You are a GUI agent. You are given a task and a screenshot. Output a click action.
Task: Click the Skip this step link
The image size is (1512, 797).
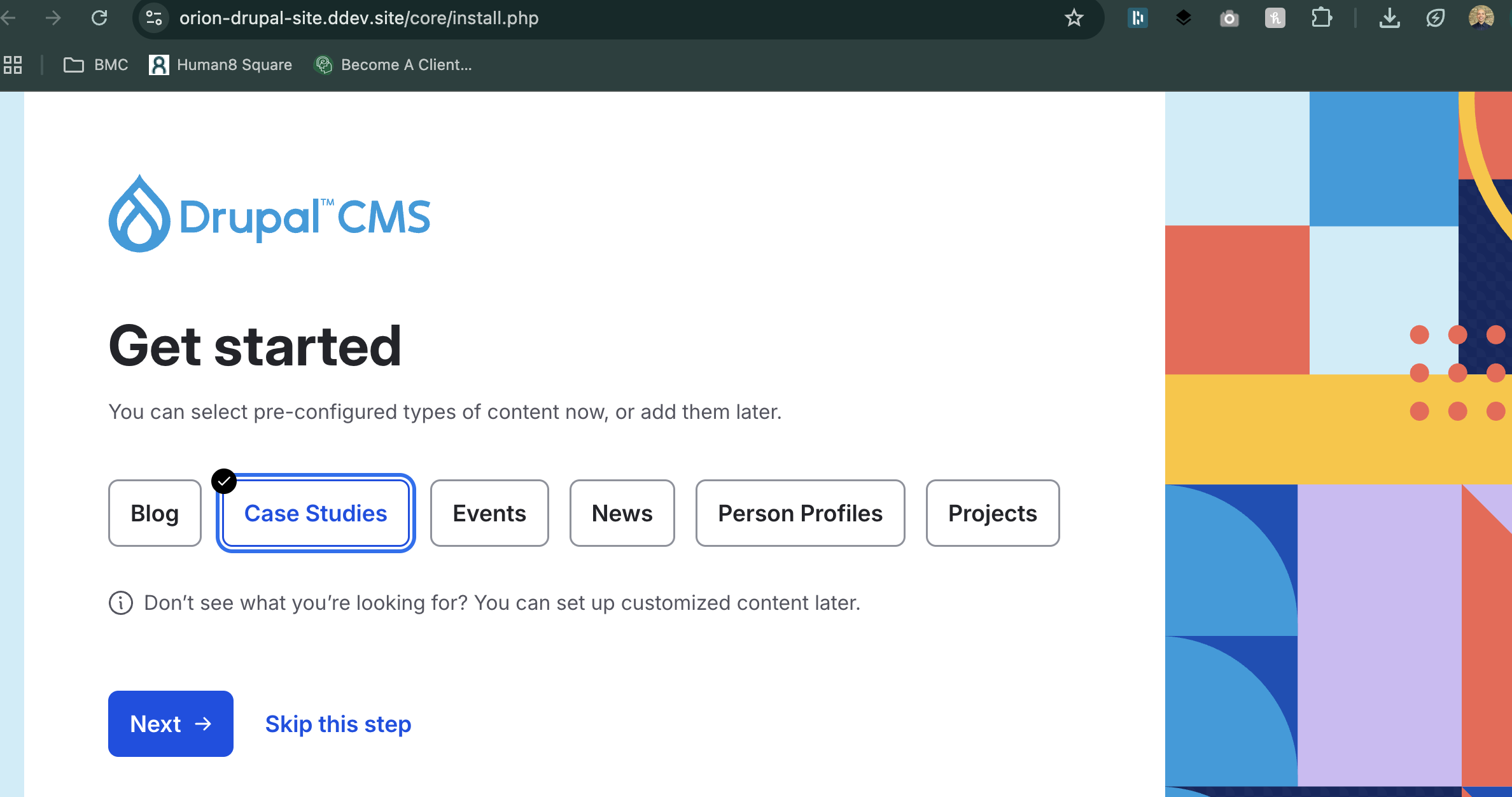(339, 724)
